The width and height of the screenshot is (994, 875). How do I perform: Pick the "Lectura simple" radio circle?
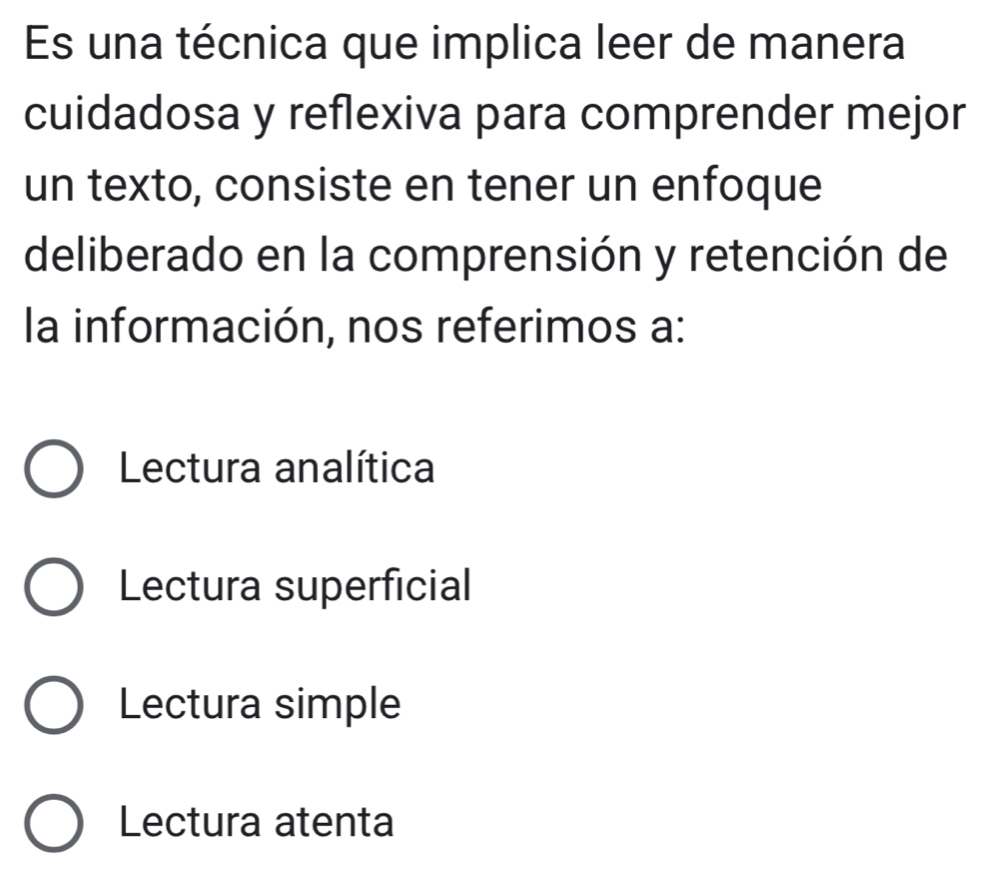click(56, 706)
